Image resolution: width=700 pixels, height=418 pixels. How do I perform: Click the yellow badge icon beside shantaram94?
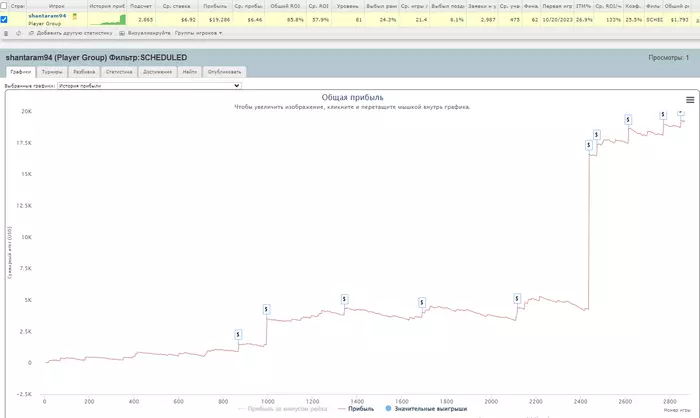(75, 16)
